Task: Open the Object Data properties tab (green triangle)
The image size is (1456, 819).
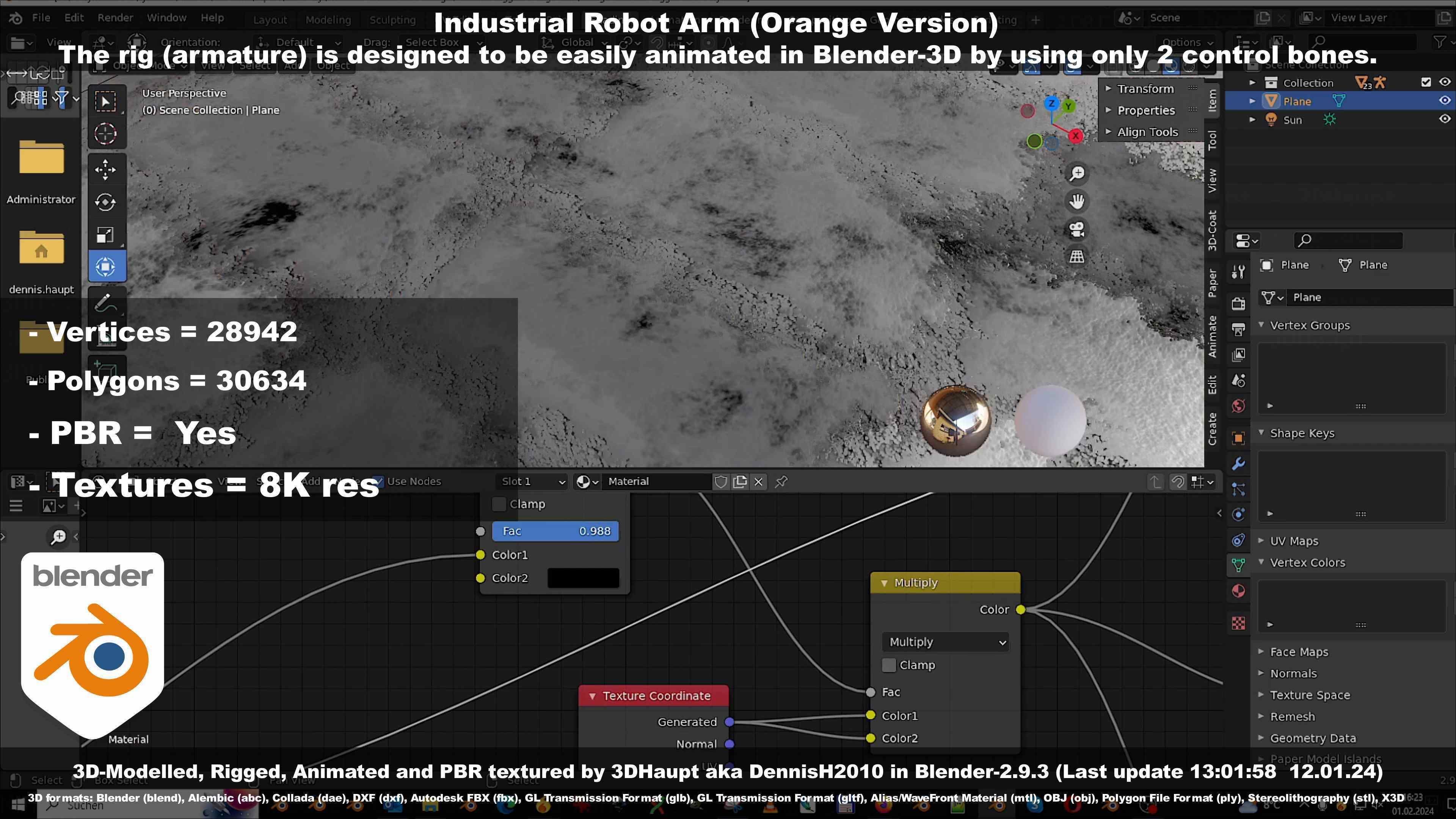Action: 1238,565
